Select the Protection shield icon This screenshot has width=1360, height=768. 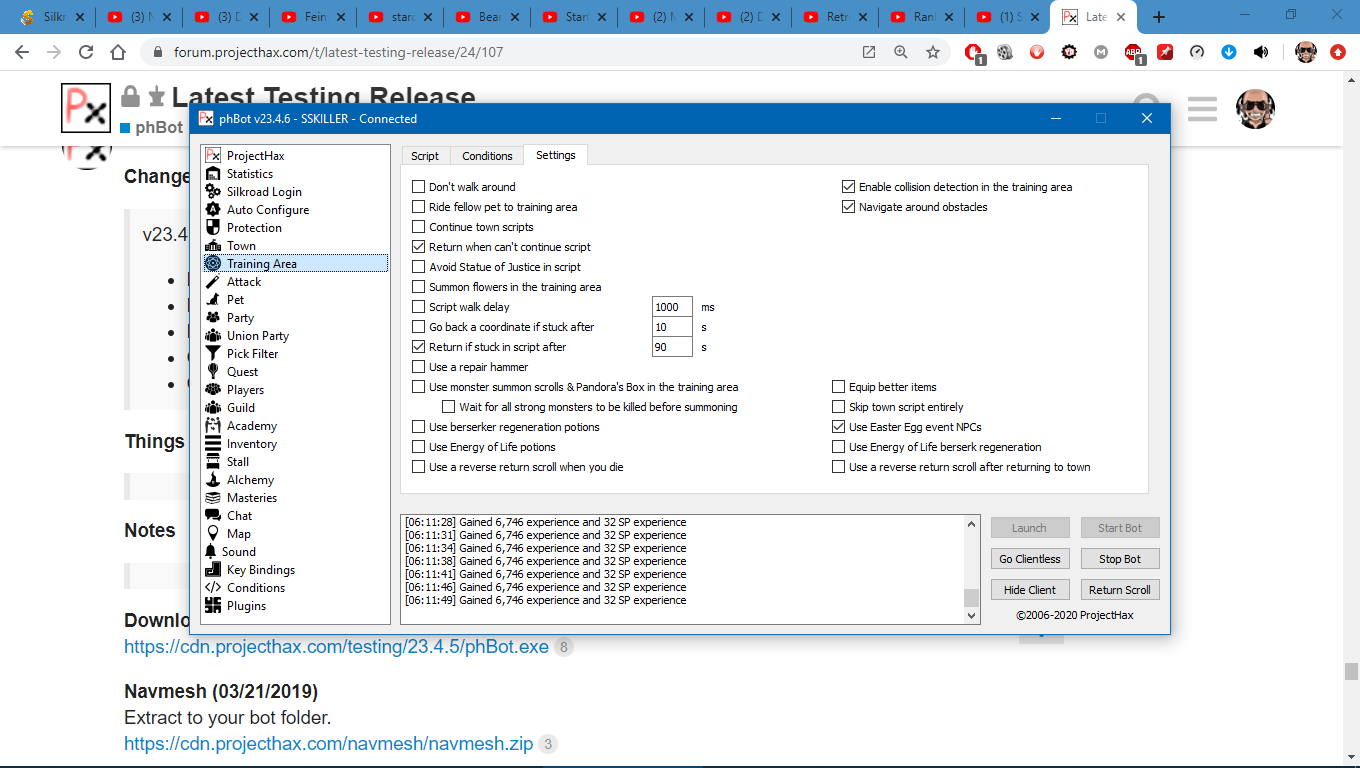coord(212,228)
